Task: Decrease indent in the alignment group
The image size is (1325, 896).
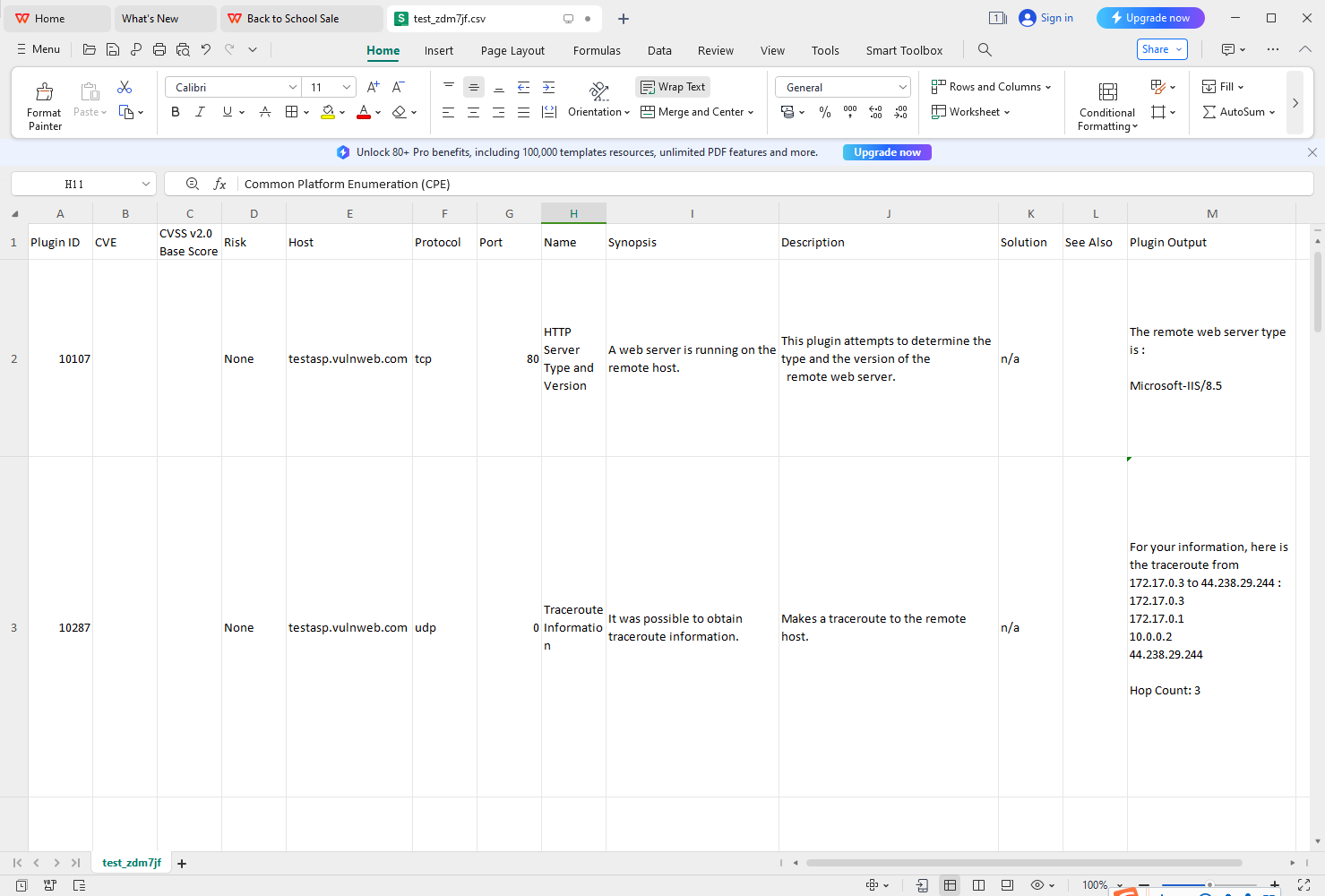Action: click(524, 87)
